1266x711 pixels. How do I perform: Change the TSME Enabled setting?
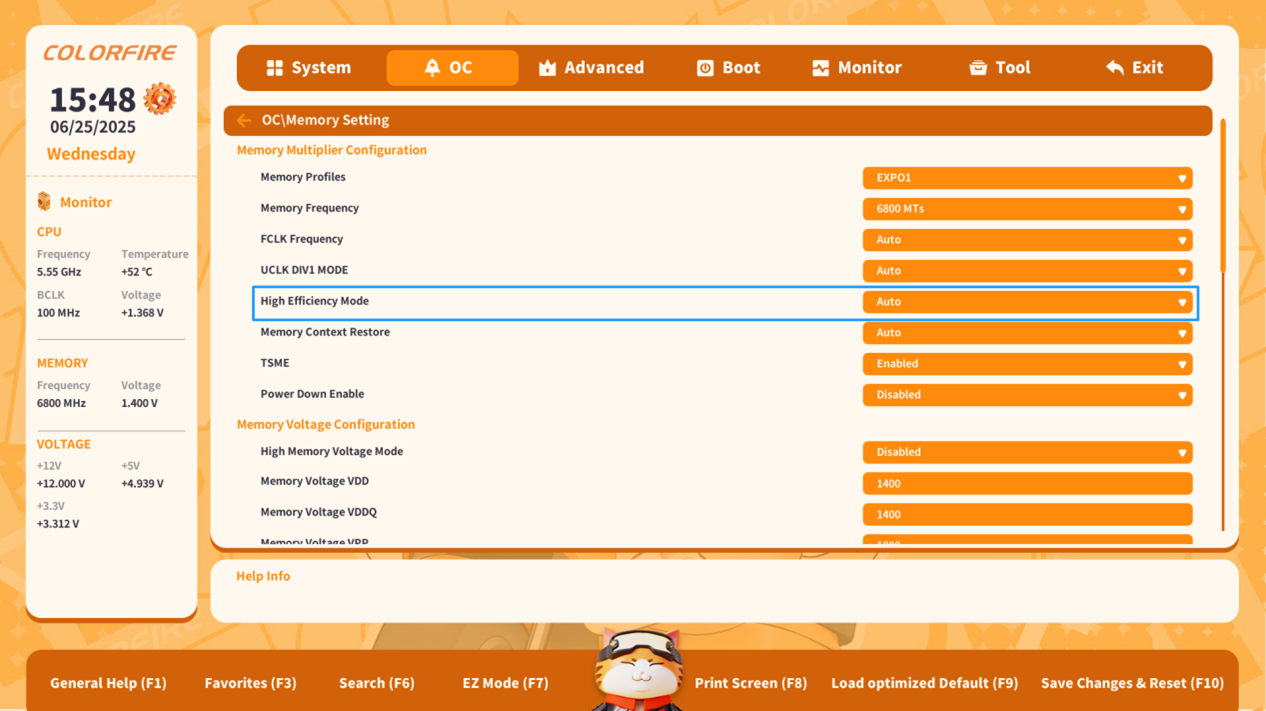tap(1027, 364)
